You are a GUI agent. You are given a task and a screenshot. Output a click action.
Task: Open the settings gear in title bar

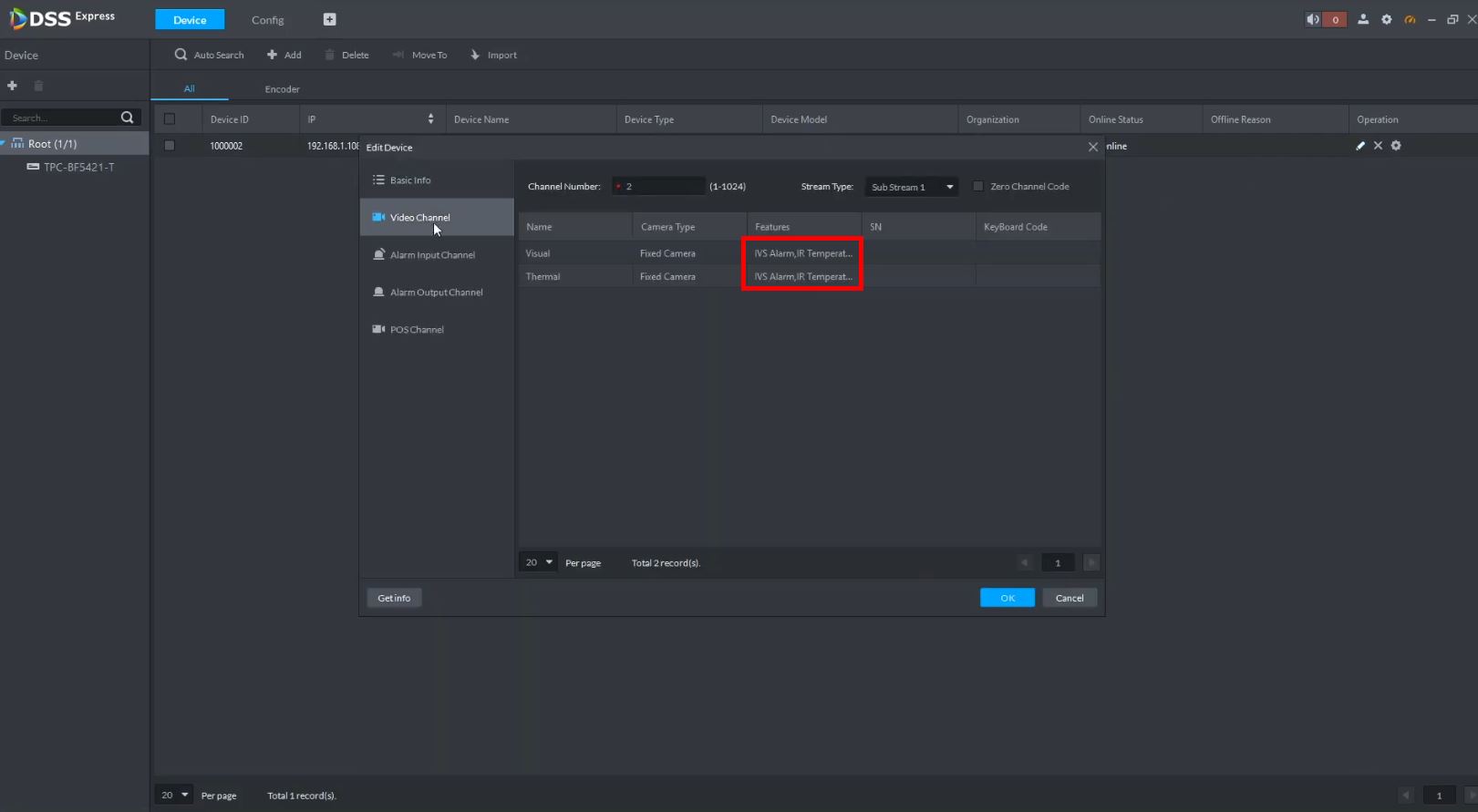[x=1387, y=19]
